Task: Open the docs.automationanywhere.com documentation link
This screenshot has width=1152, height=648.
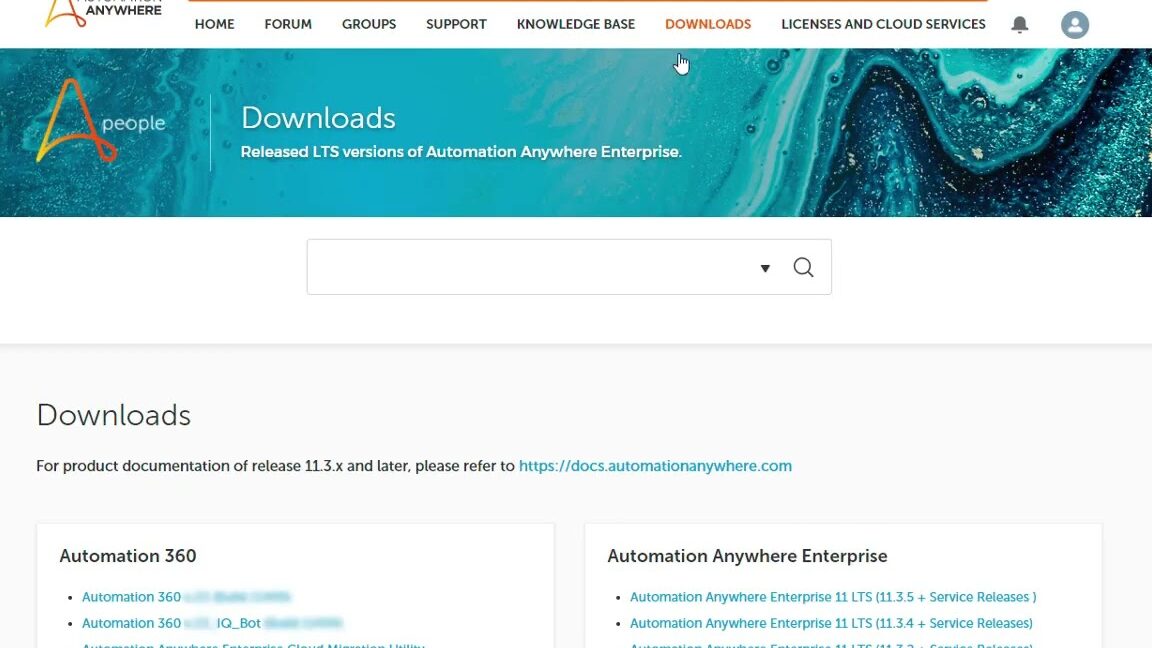Action: [655, 465]
